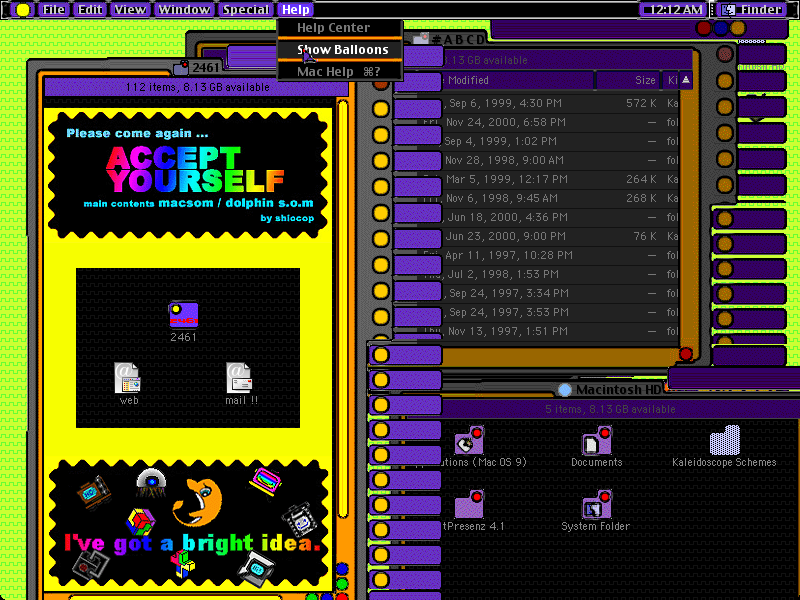The width and height of the screenshot is (800, 600).
Task: Click the 2461 window title
Action: (206, 67)
